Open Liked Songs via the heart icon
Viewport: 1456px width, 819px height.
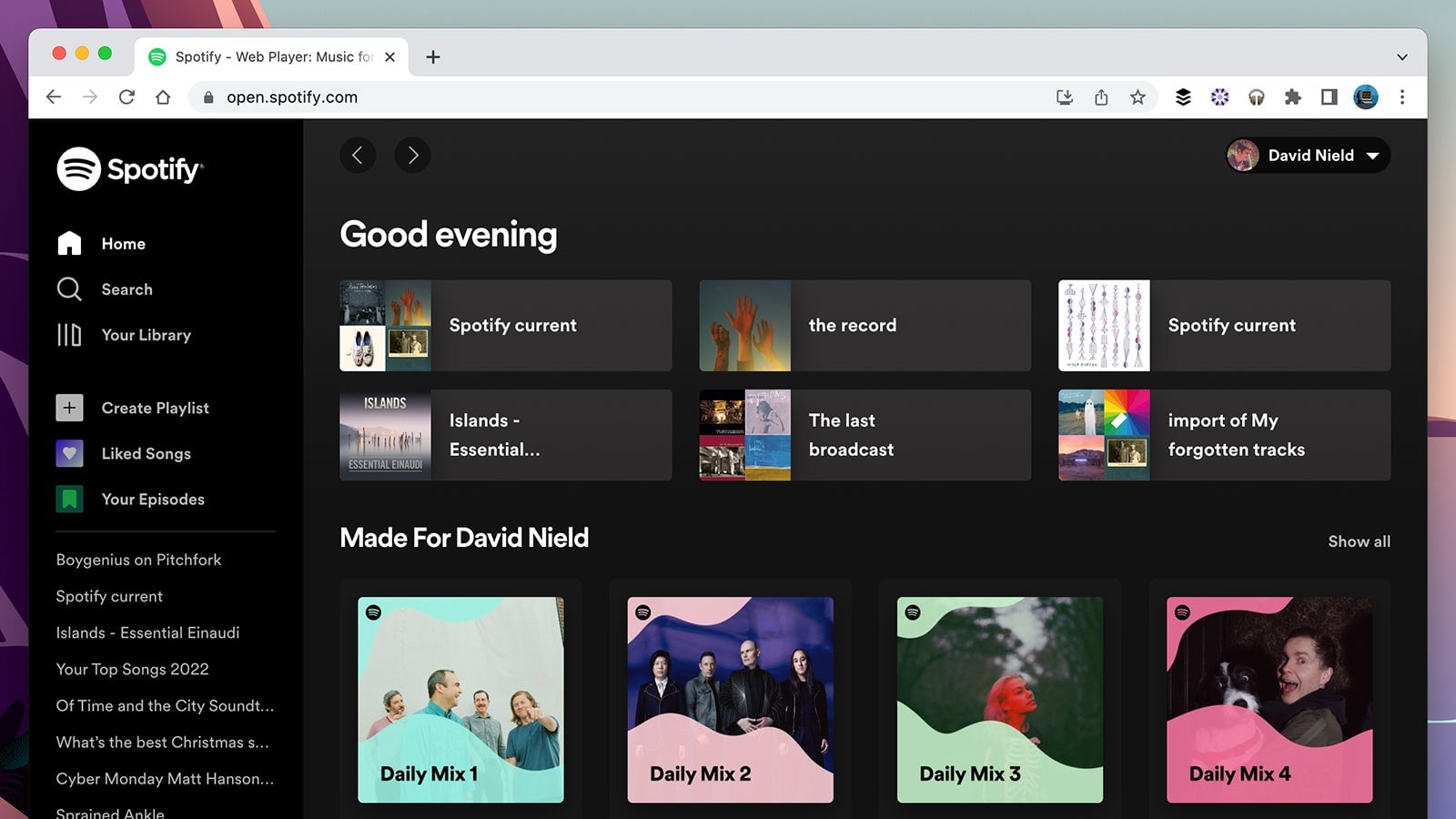[69, 453]
